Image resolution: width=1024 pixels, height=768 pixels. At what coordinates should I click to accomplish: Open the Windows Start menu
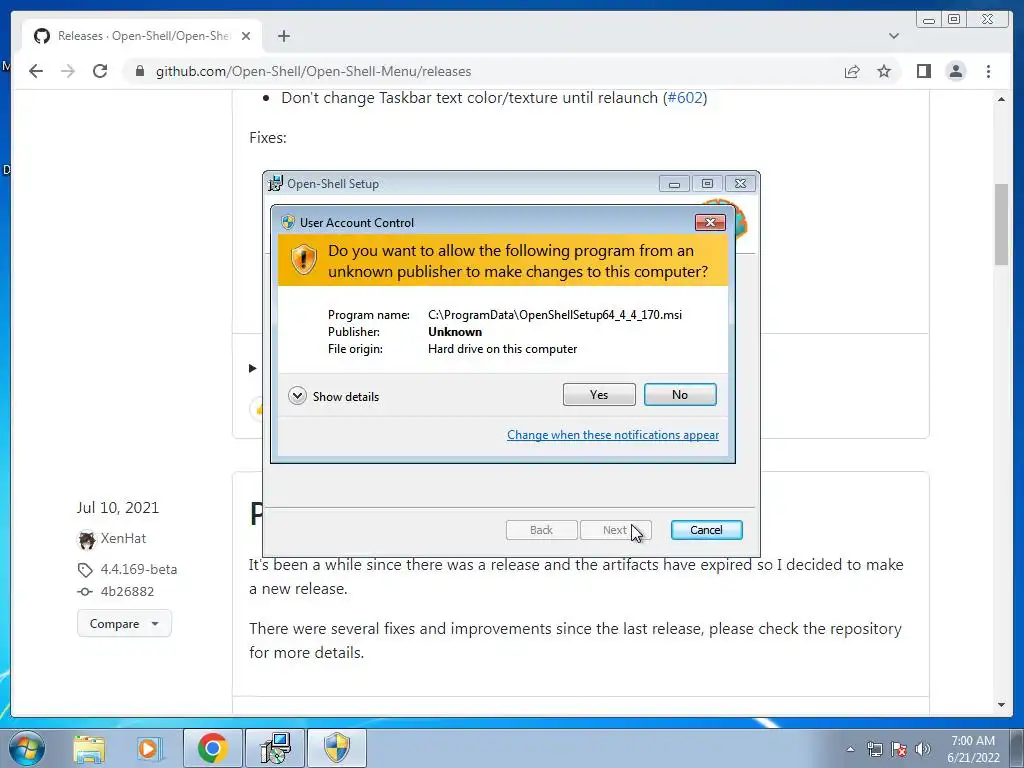[26, 748]
